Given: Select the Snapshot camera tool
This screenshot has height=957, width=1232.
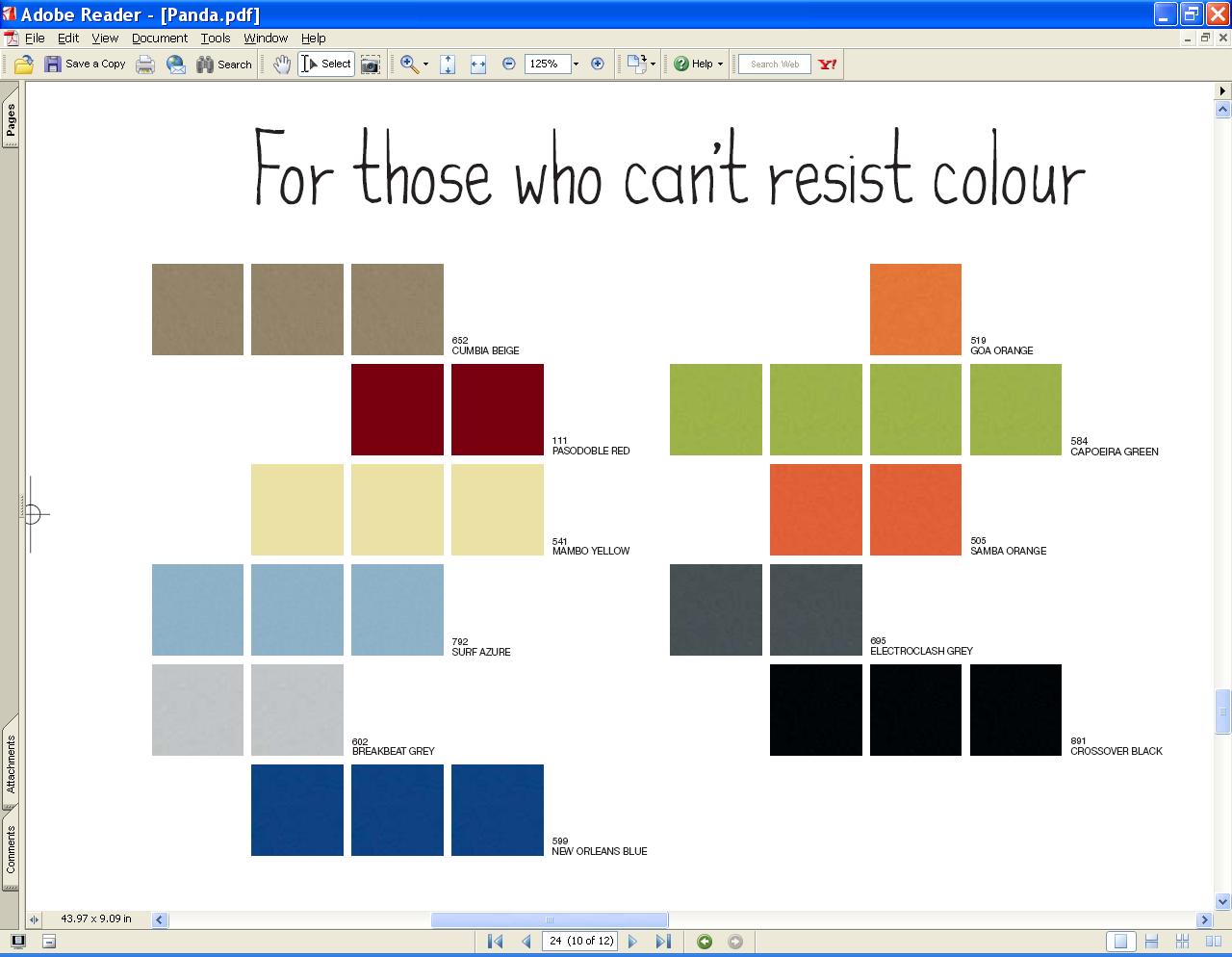Looking at the screenshot, I should tap(370, 65).
